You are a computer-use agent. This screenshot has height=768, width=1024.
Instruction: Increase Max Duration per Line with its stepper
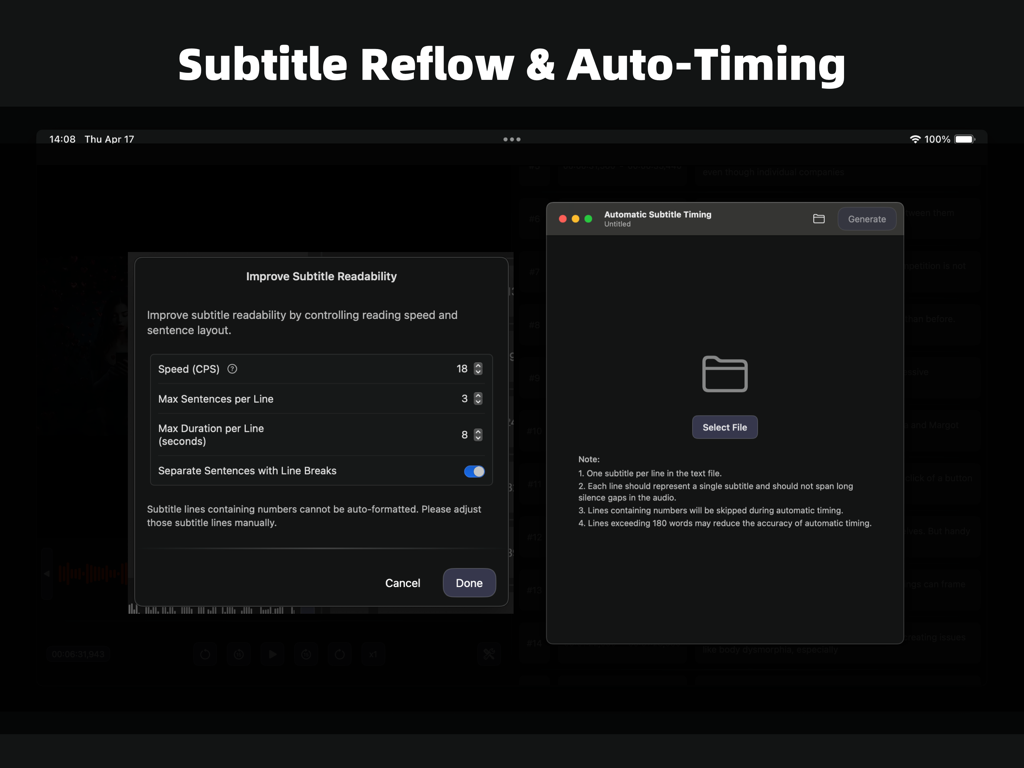coord(478,432)
